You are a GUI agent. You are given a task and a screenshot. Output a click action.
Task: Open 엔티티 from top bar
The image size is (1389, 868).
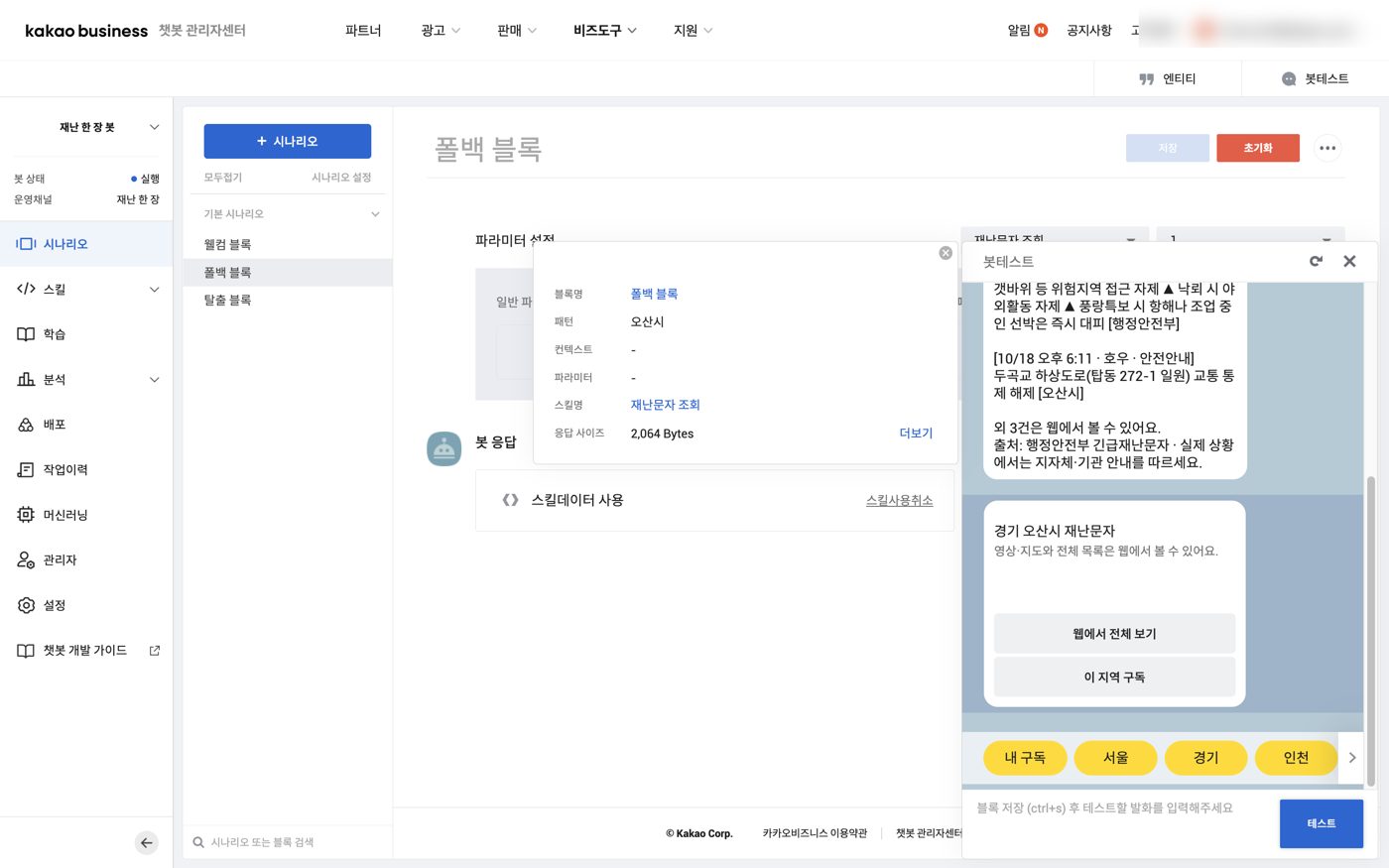click(x=1168, y=78)
